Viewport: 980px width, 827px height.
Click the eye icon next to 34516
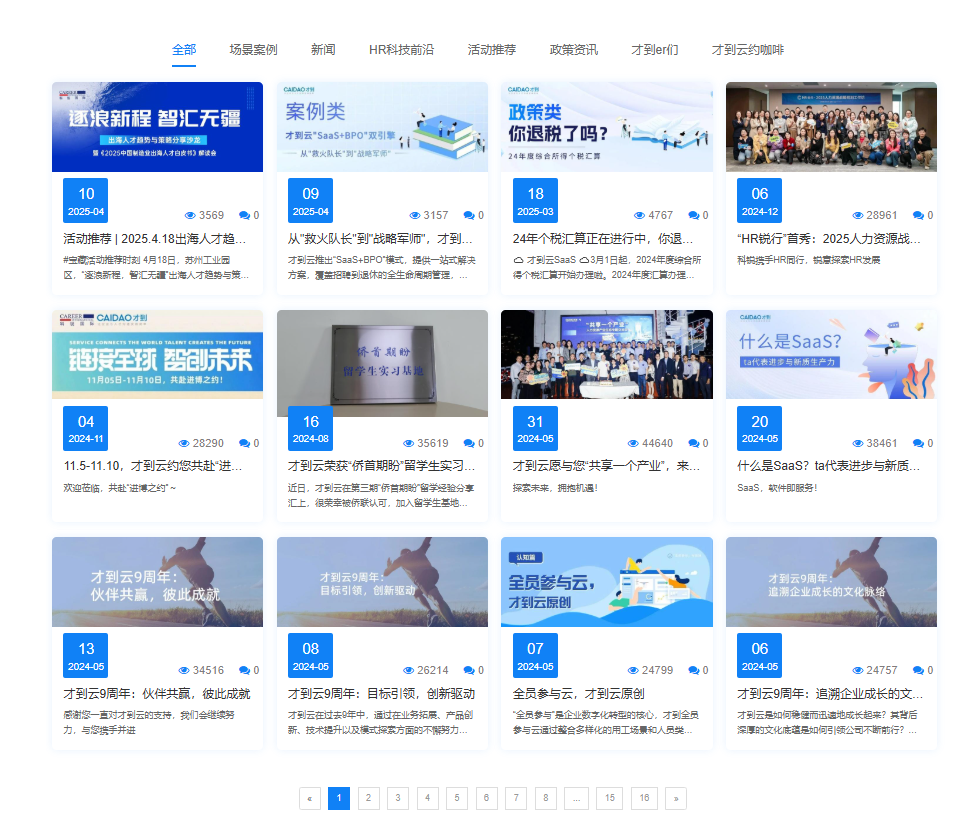tap(184, 671)
